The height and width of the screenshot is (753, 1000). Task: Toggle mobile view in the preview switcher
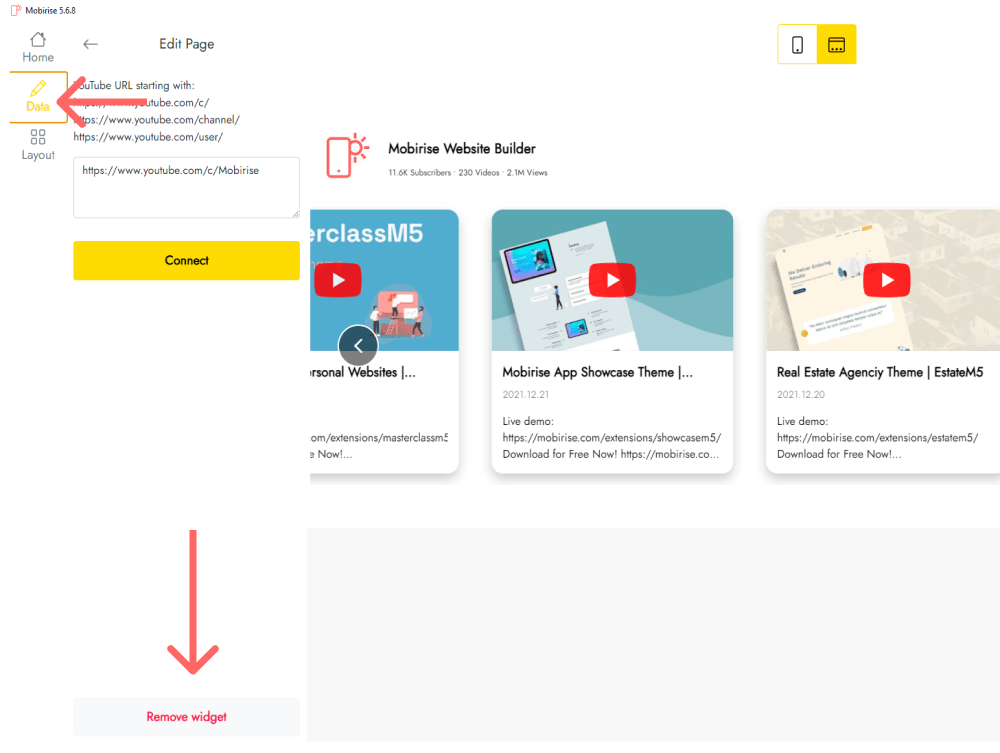(x=797, y=44)
